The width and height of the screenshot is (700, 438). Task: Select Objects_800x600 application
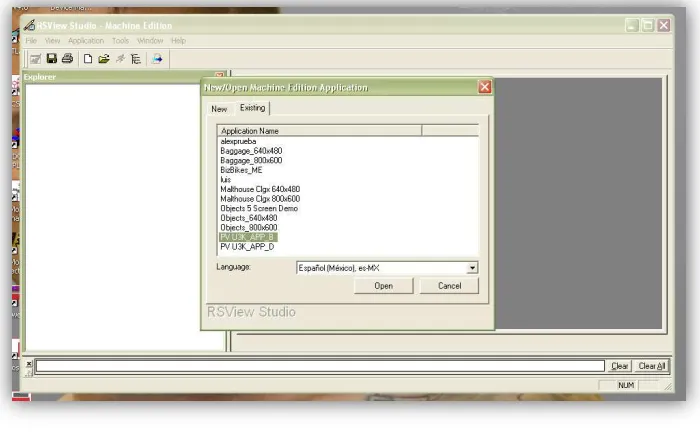[249, 228]
